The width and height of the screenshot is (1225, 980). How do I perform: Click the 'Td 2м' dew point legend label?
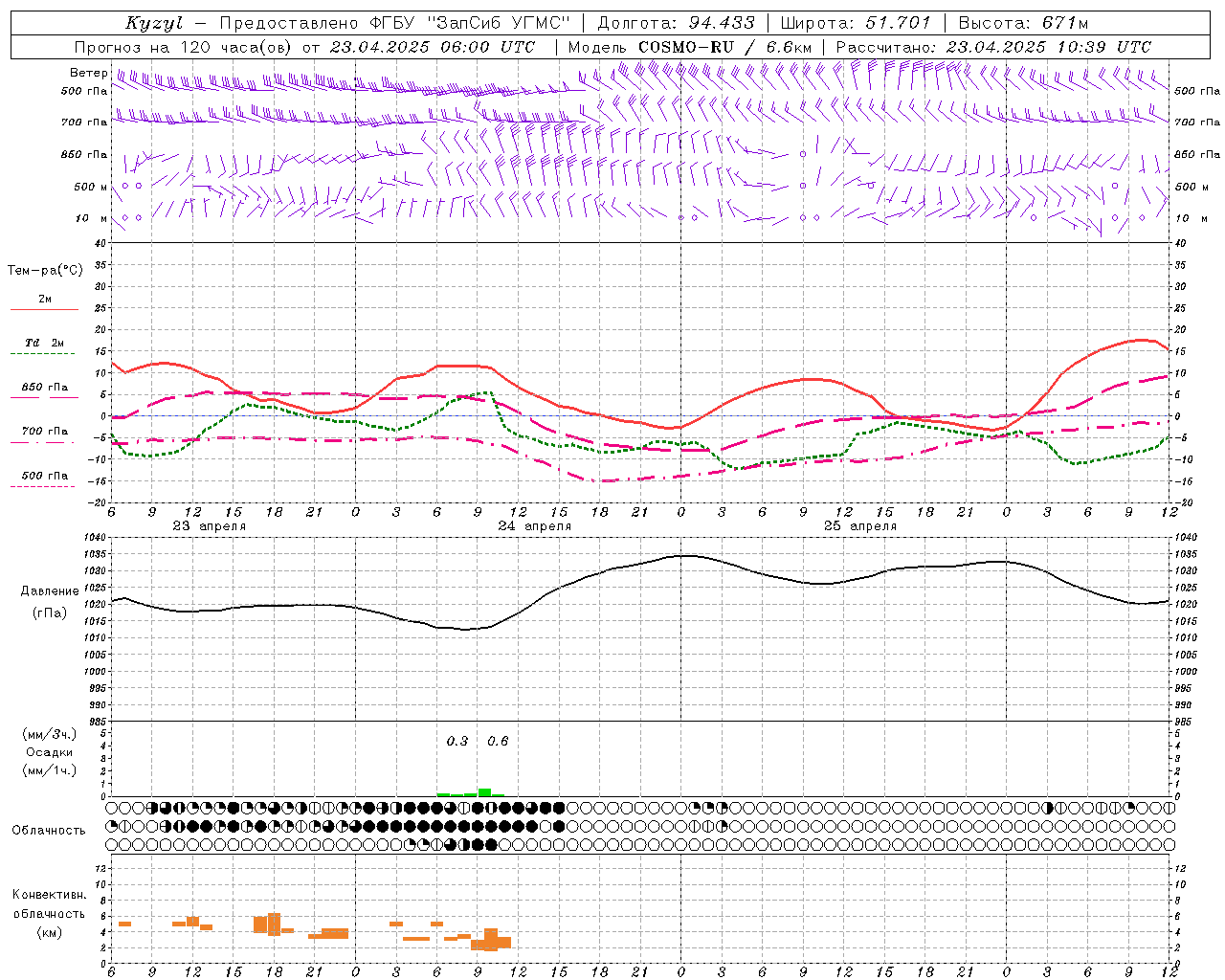tap(44, 343)
